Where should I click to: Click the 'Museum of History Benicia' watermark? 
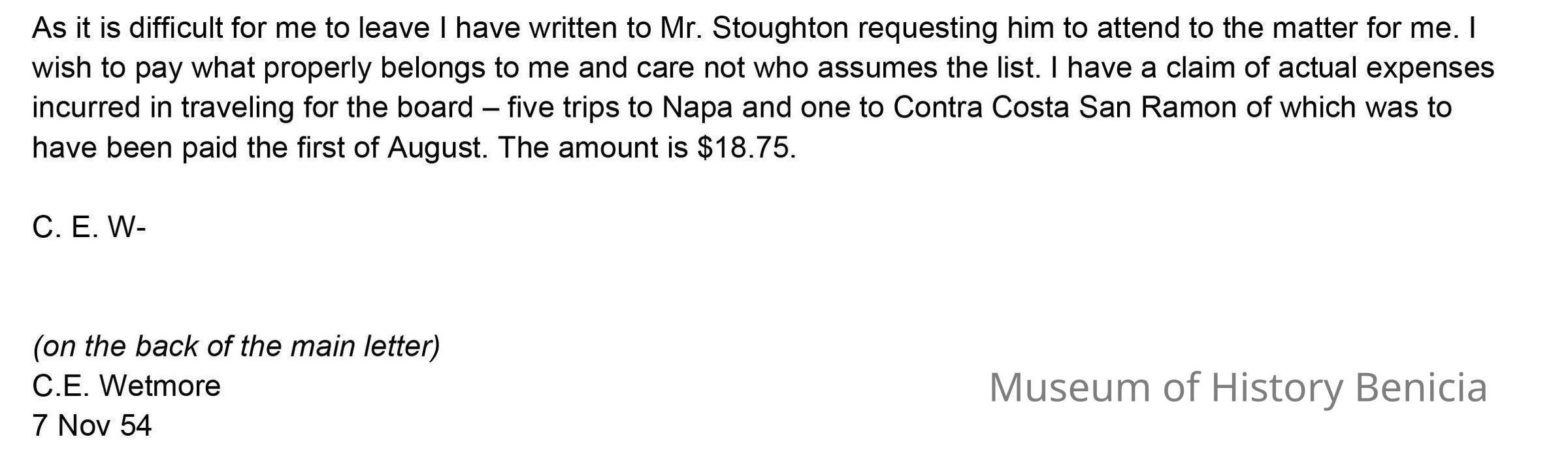click(1238, 387)
